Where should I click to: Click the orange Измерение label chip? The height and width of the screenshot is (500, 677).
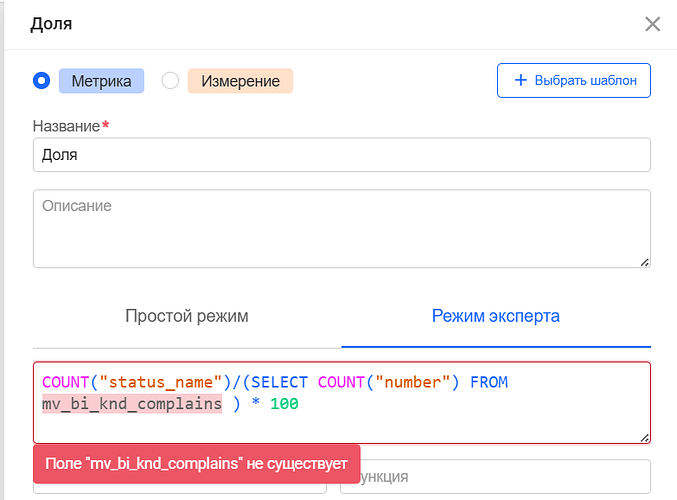[x=240, y=81]
